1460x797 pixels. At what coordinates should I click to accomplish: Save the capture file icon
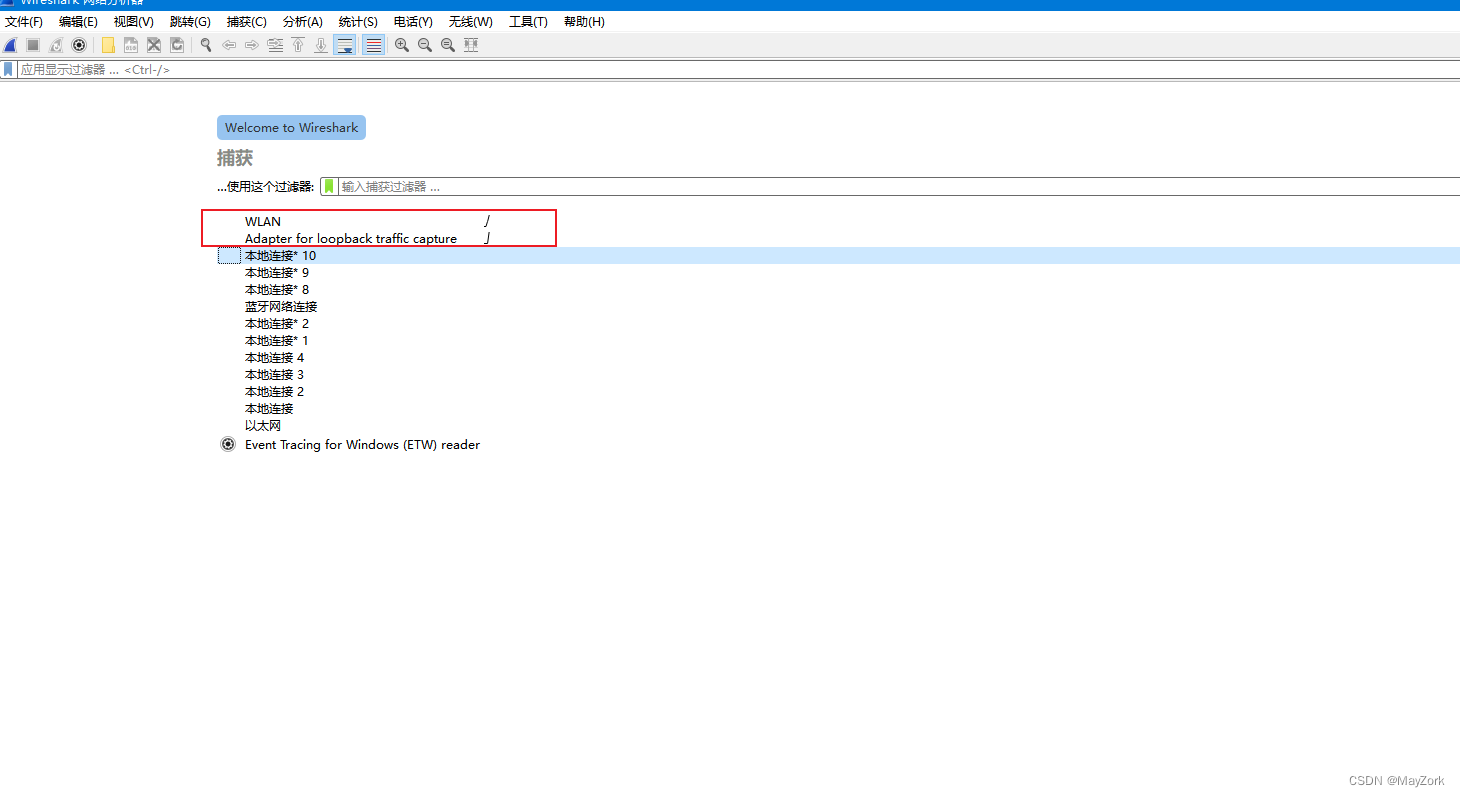click(x=131, y=45)
